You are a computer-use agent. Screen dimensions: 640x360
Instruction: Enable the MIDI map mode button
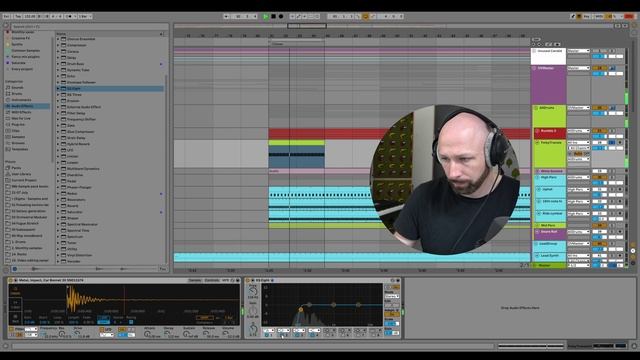point(598,16)
